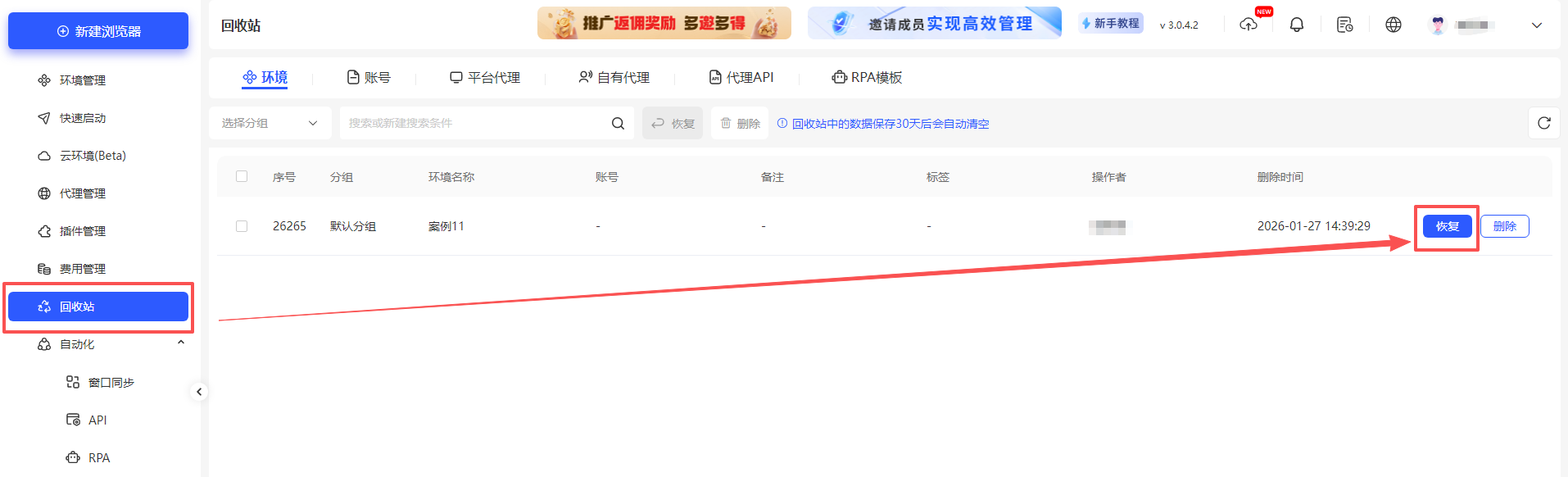Viewport: 1568px width, 477px height.
Task: Collapse the sidebar with the arrow handle
Action: pyautogui.click(x=199, y=392)
